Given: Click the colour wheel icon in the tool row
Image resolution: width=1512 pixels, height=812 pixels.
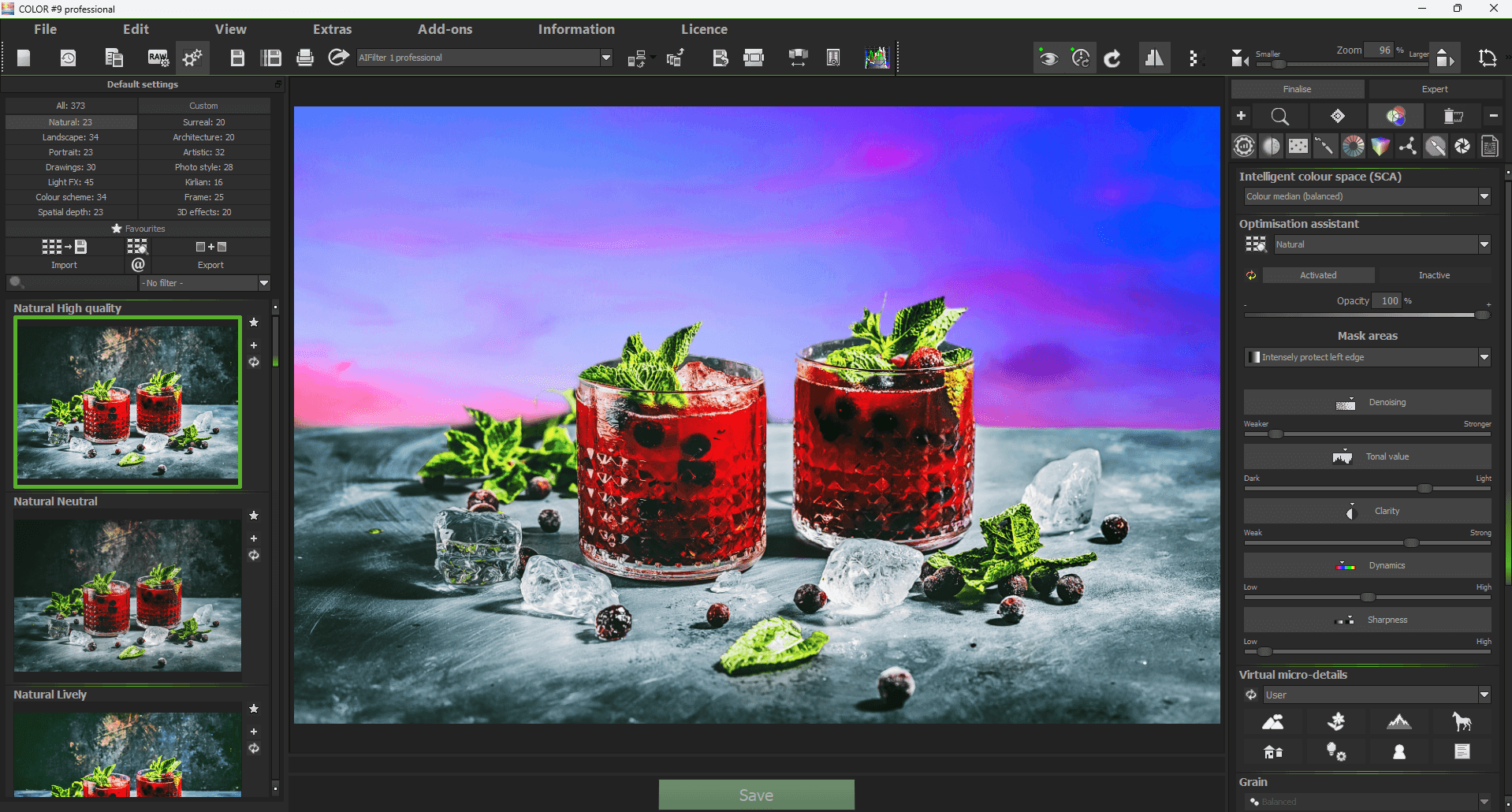Looking at the screenshot, I should (1353, 146).
